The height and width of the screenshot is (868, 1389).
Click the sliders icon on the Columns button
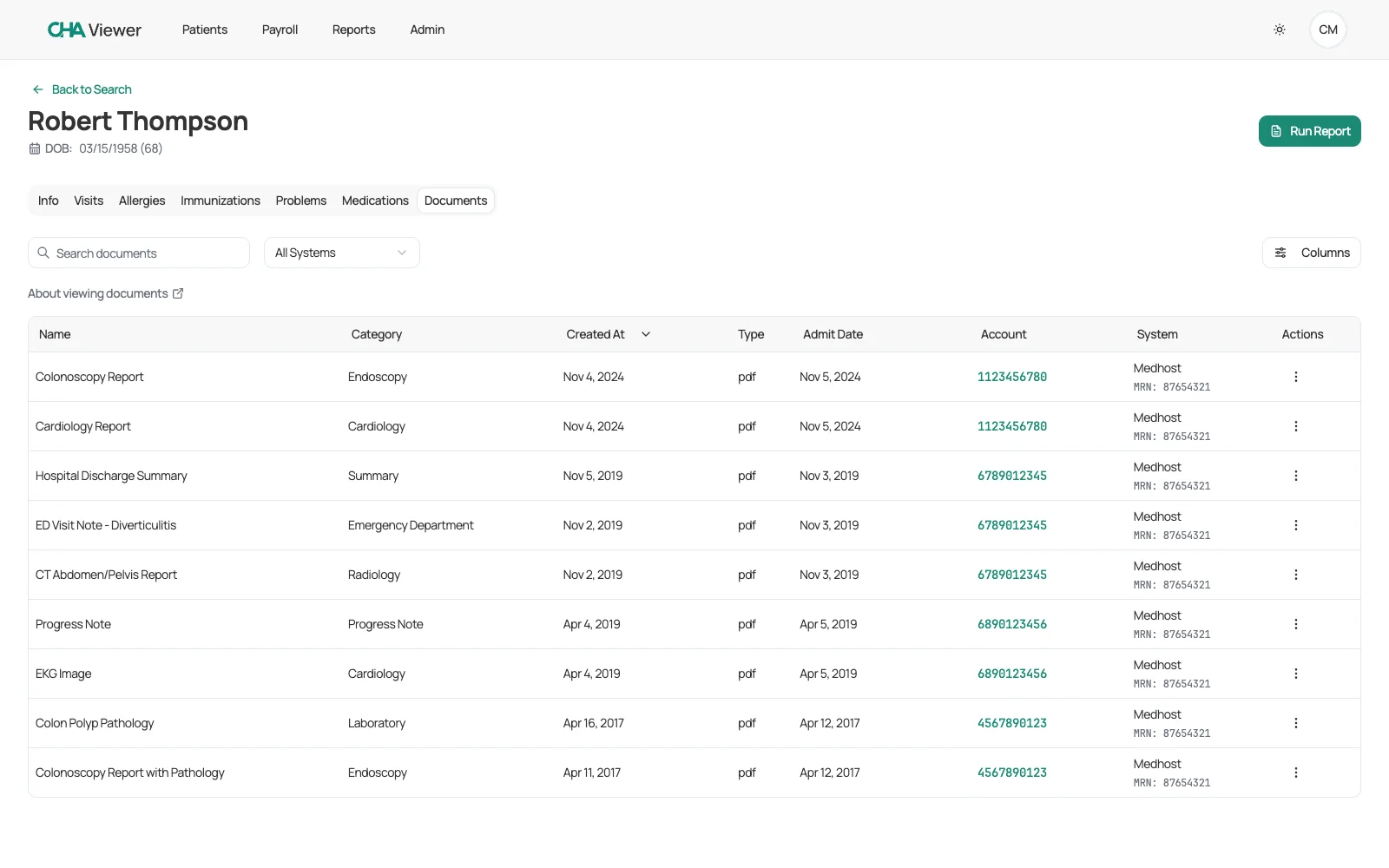pyautogui.click(x=1280, y=253)
